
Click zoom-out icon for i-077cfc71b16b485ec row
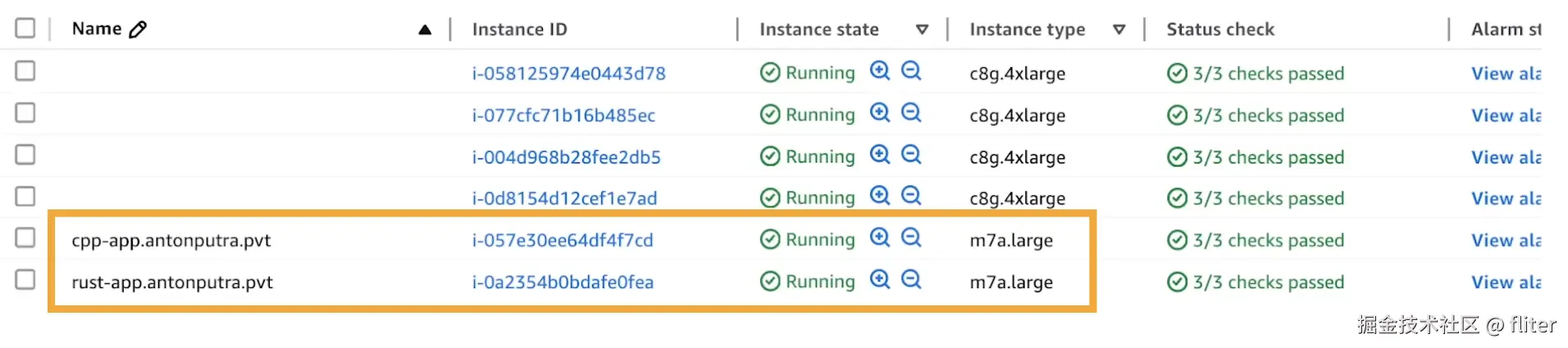[x=911, y=112]
